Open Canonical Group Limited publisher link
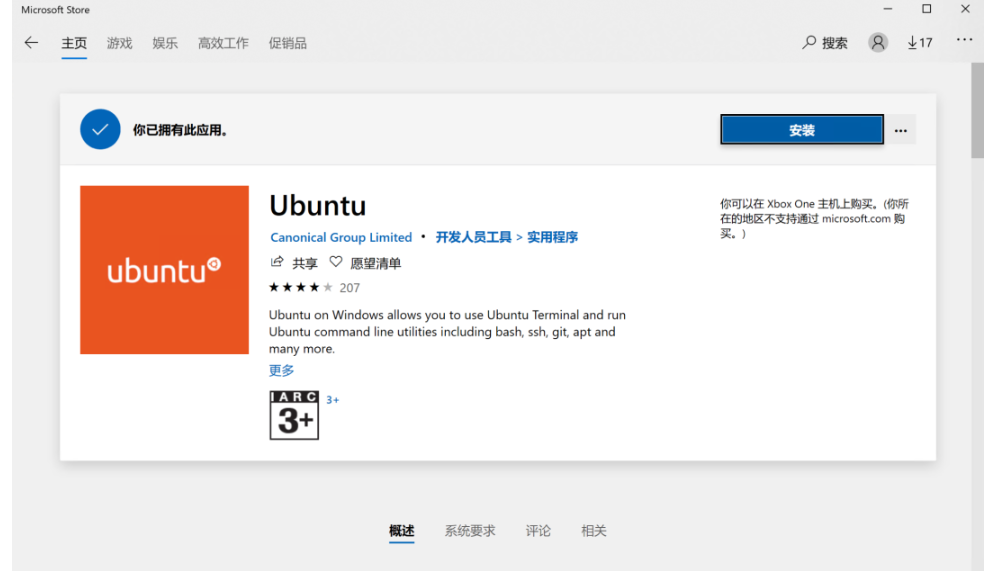The height and width of the screenshot is (571, 998). pos(341,237)
